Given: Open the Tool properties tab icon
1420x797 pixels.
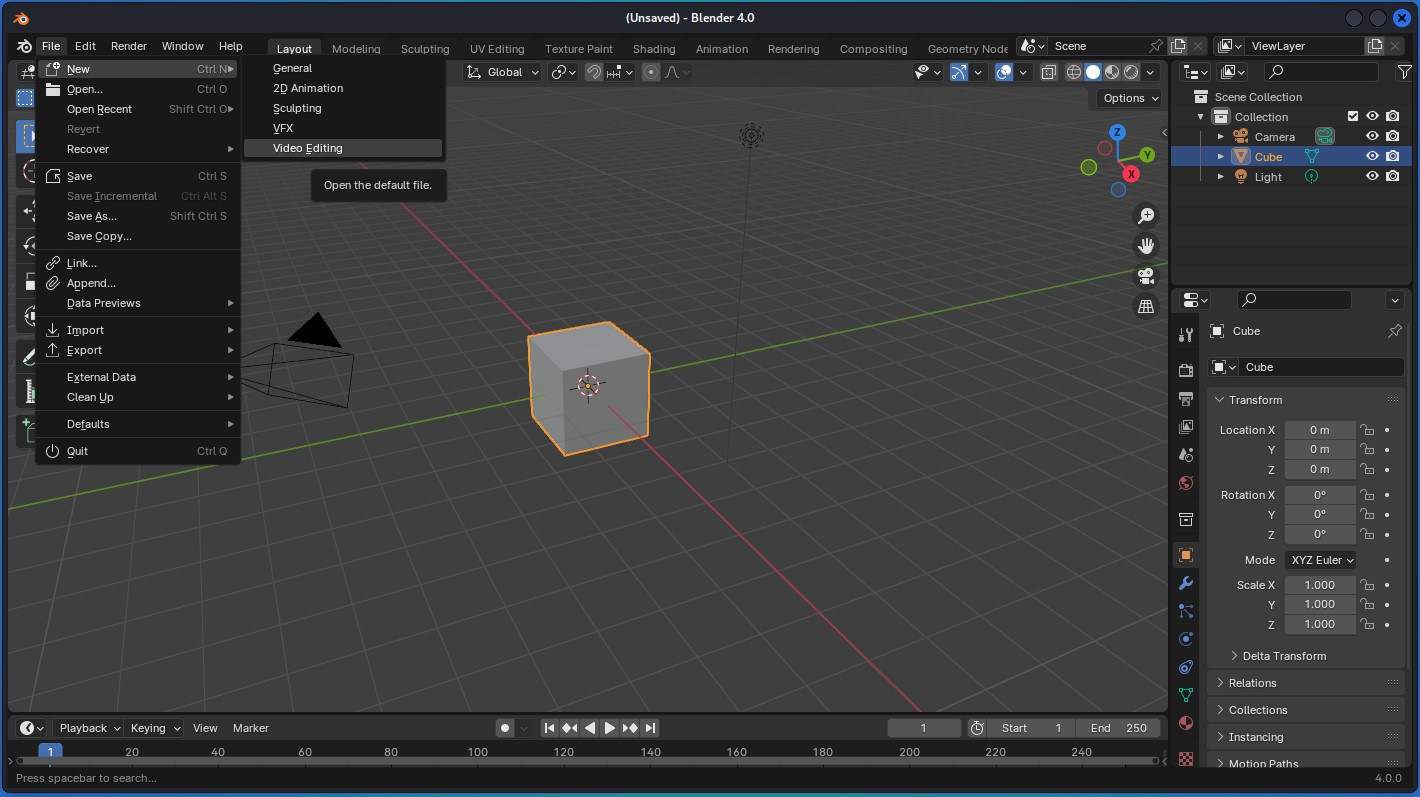Looking at the screenshot, I should [1186, 334].
